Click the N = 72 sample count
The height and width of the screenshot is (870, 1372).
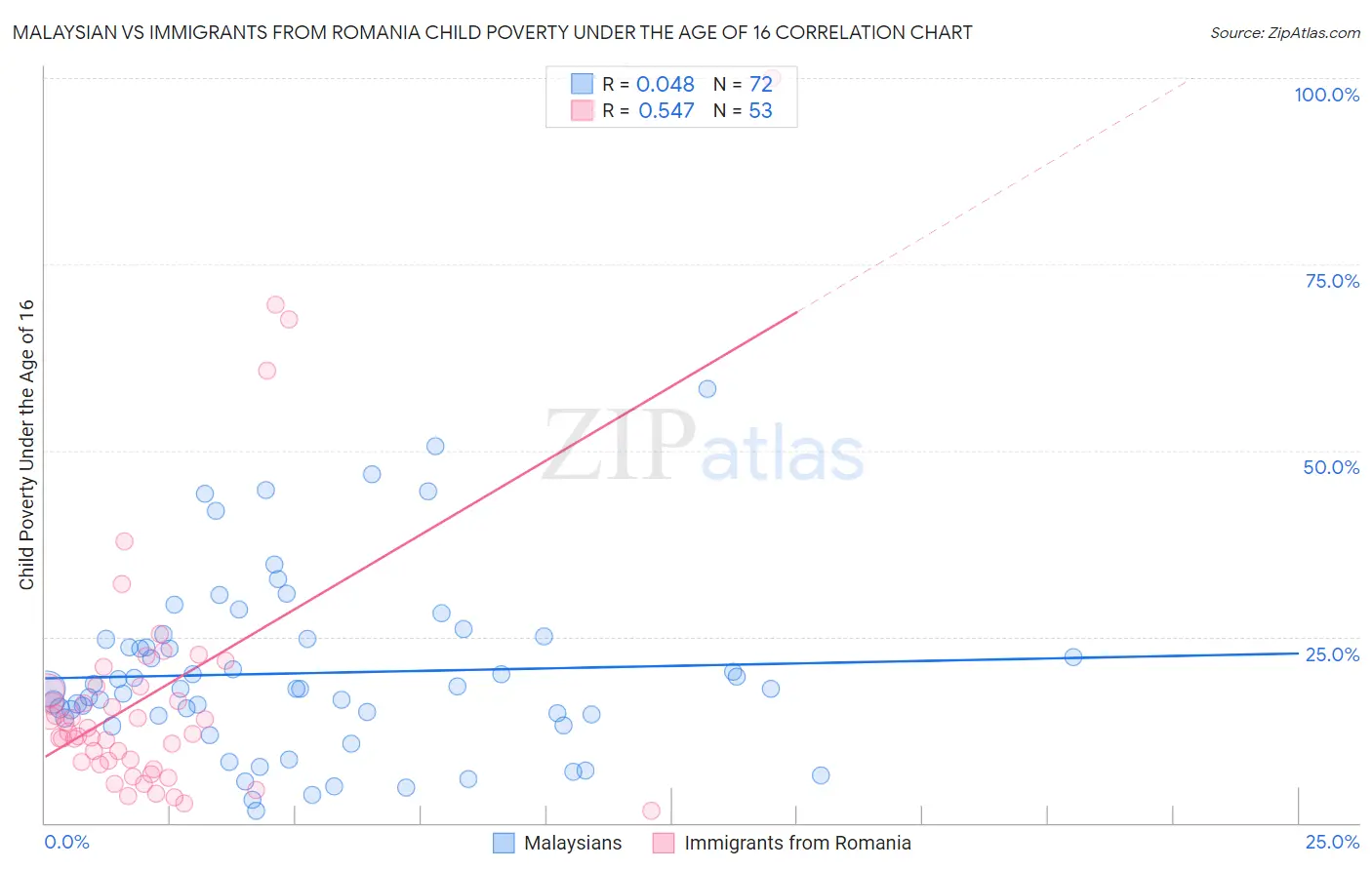pyautogui.click(x=743, y=84)
